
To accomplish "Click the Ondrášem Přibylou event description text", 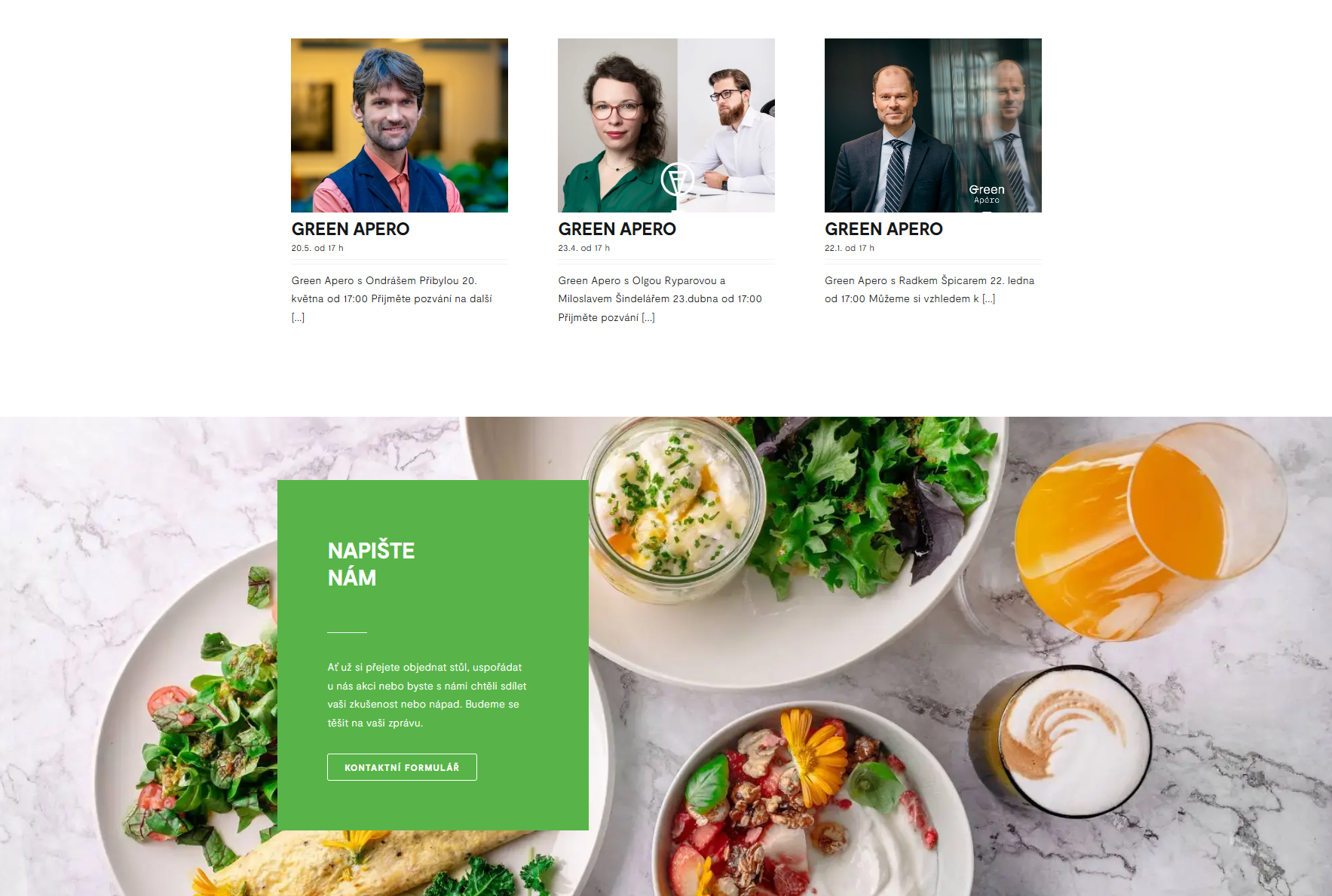I will 392,298.
